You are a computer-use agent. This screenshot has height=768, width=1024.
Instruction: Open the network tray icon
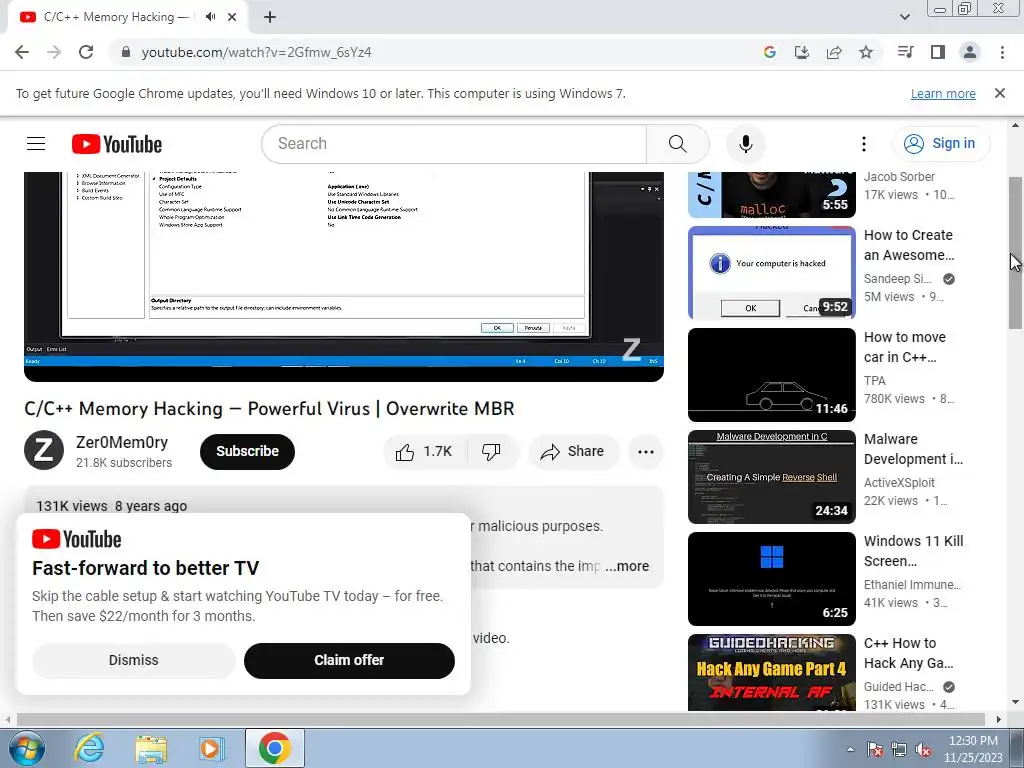click(899, 749)
